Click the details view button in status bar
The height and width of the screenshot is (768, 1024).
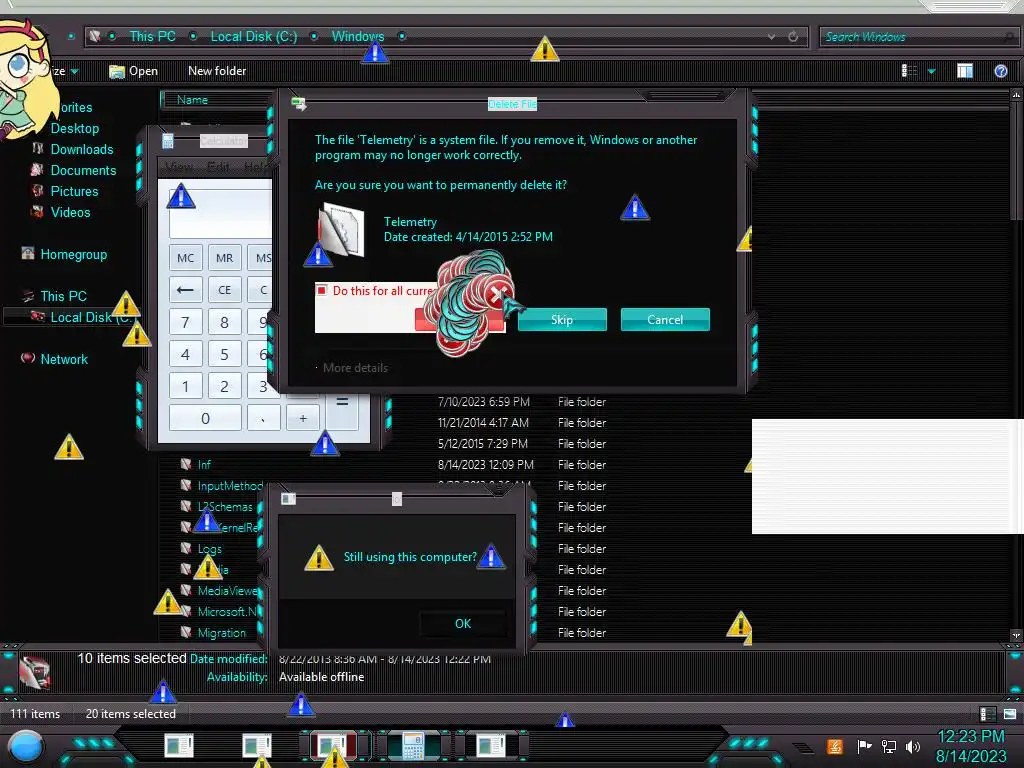point(988,714)
